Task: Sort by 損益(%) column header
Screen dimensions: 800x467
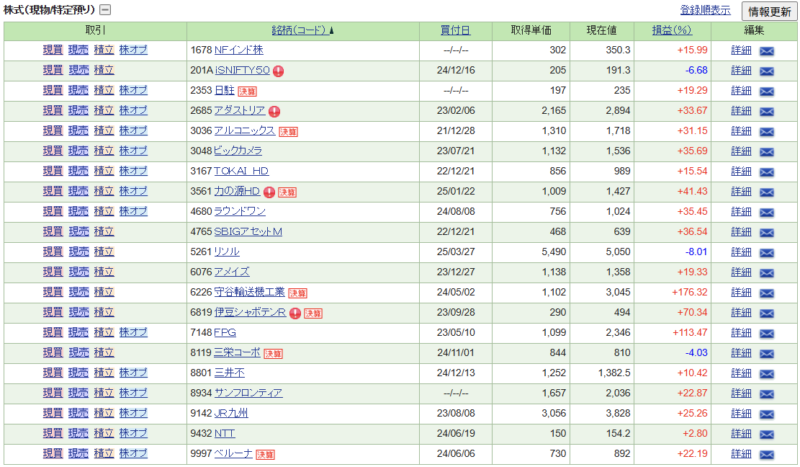Action: (672, 31)
